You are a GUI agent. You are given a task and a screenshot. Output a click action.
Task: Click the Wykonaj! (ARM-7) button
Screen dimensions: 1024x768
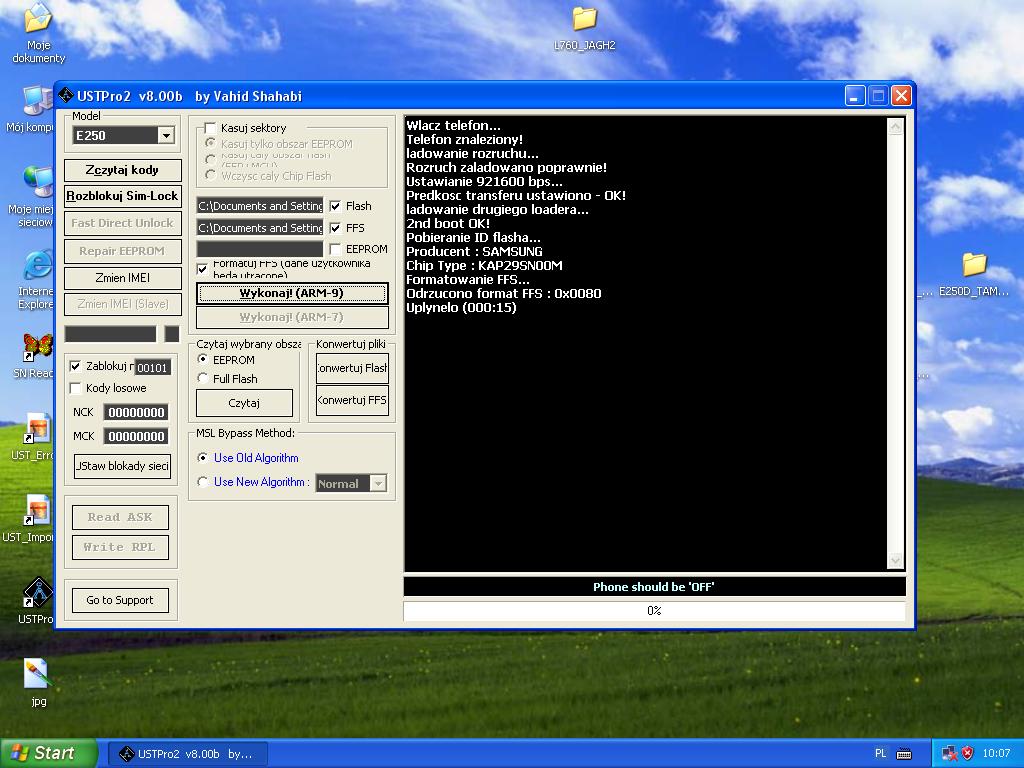[x=292, y=317]
